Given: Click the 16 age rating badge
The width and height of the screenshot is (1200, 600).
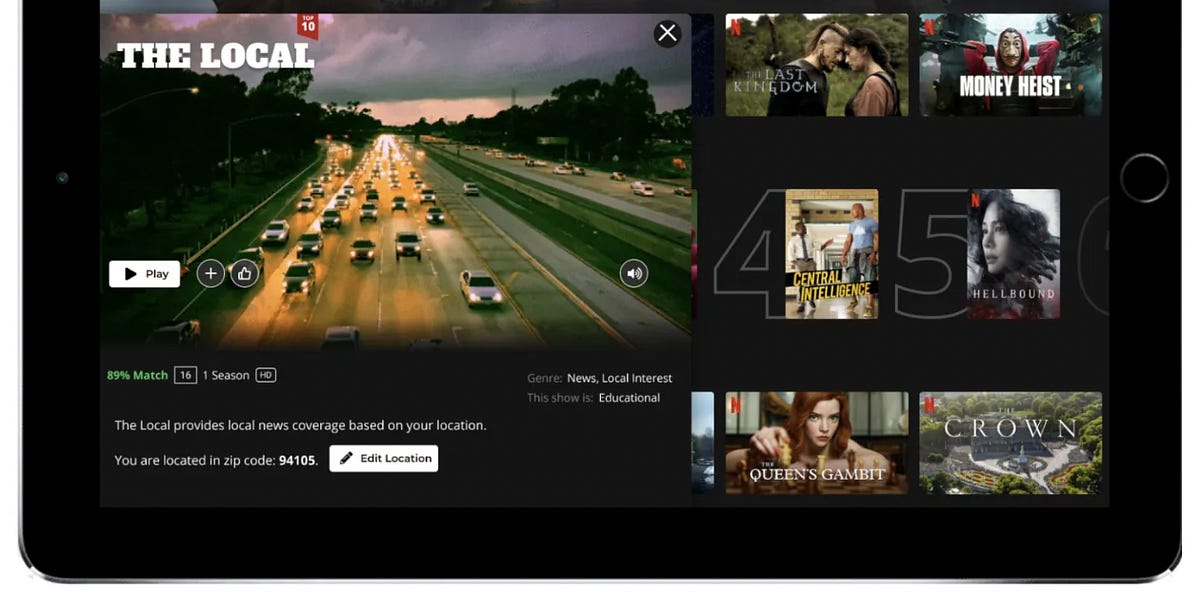Looking at the screenshot, I should [185, 375].
